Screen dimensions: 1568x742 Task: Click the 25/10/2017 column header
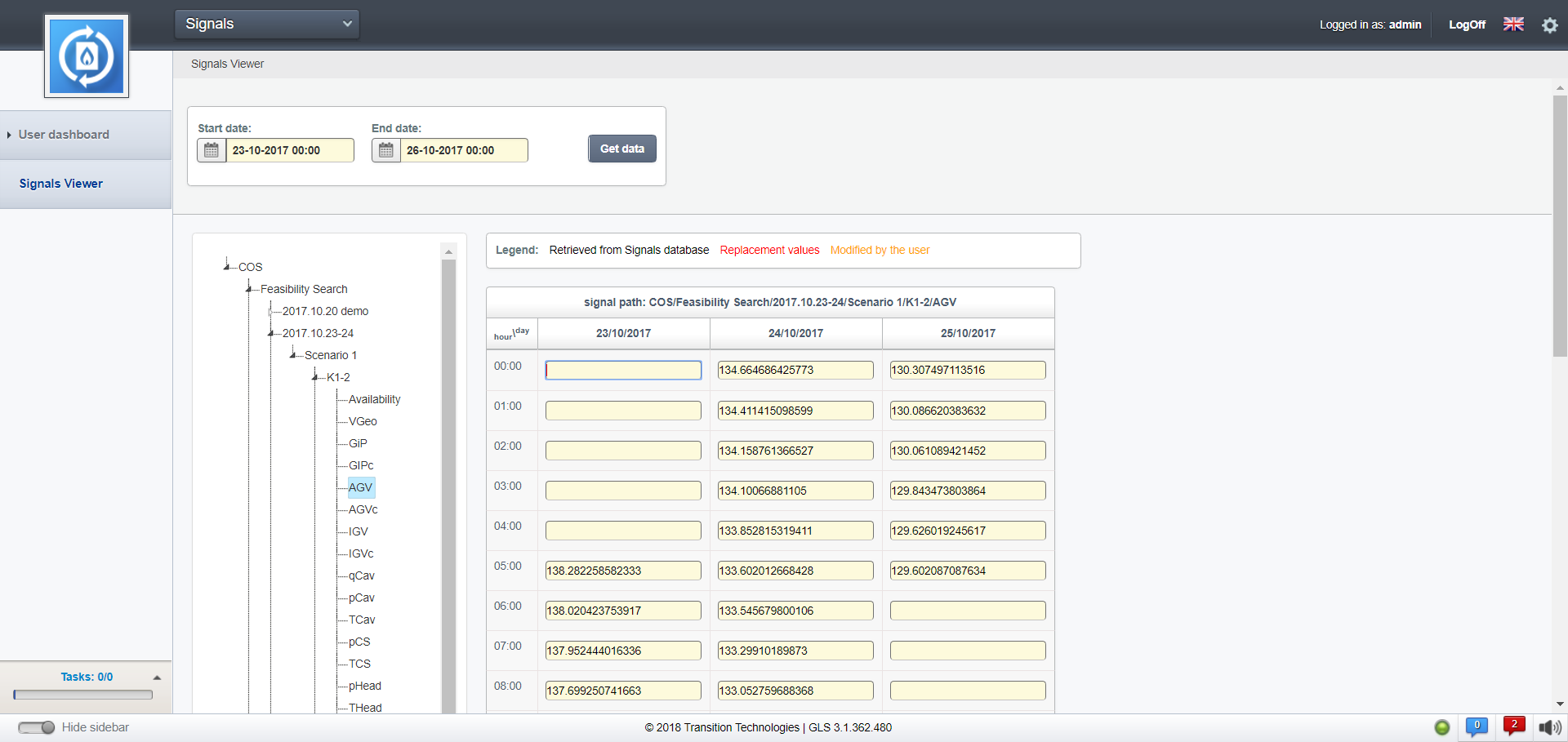coord(968,333)
